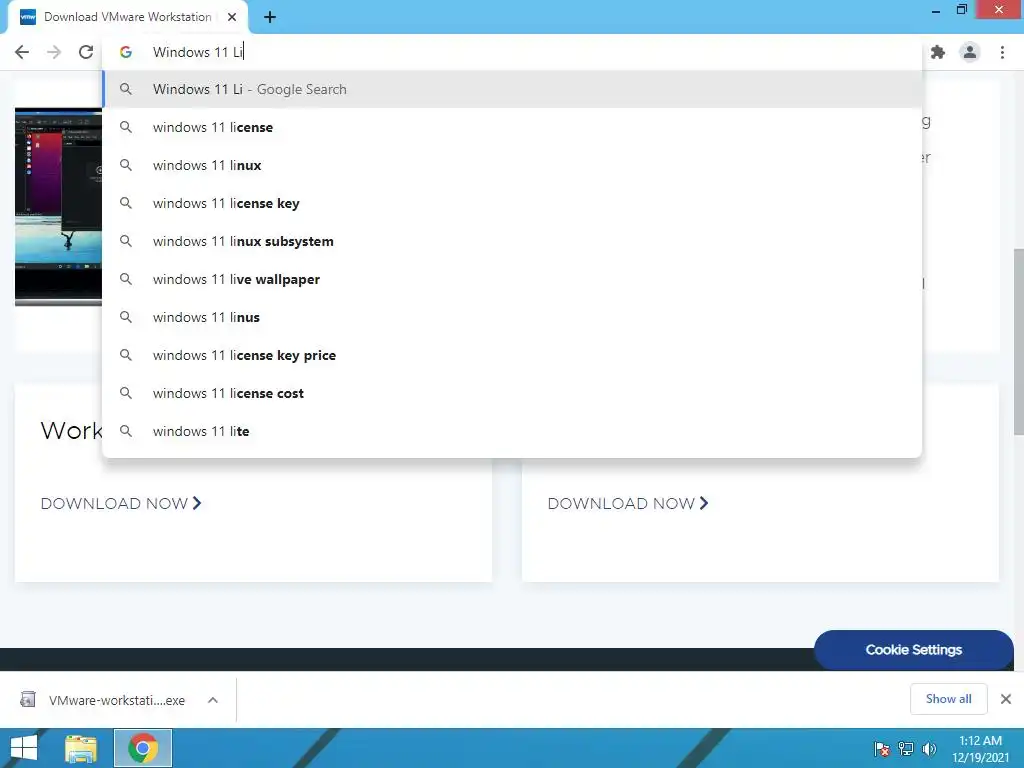Click the Google logo in address bar
1024x768 pixels.
[126, 52]
